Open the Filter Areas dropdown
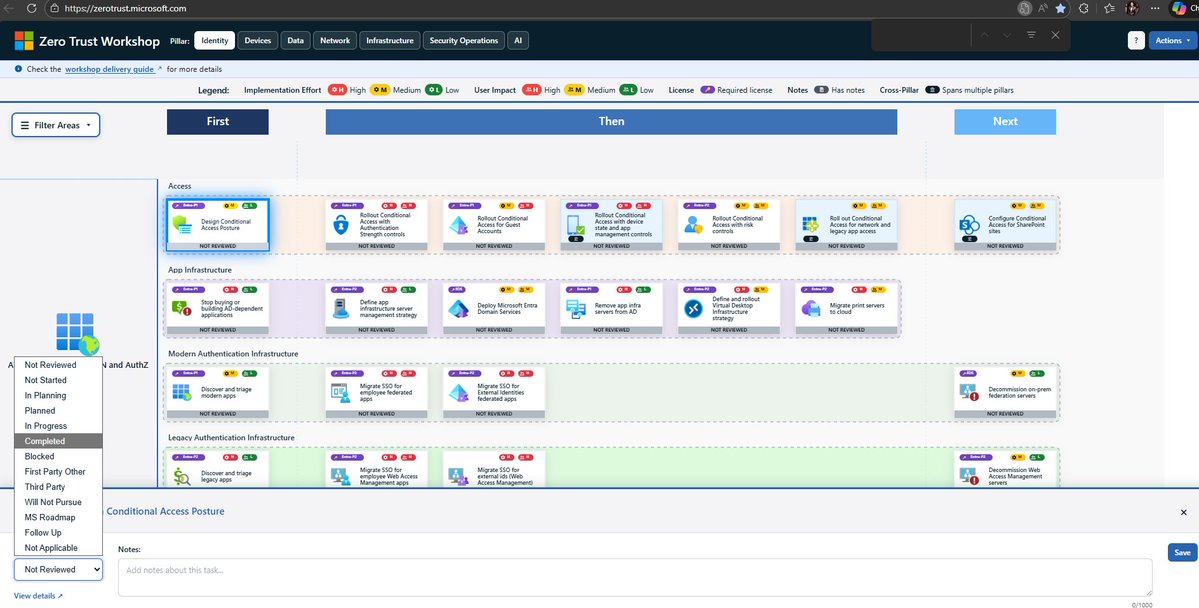The height and width of the screenshot is (608, 1199). coord(56,125)
